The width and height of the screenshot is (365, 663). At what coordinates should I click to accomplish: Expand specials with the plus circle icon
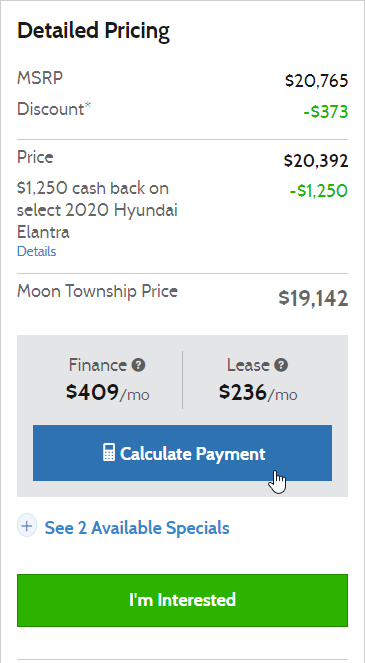(27, 526)
